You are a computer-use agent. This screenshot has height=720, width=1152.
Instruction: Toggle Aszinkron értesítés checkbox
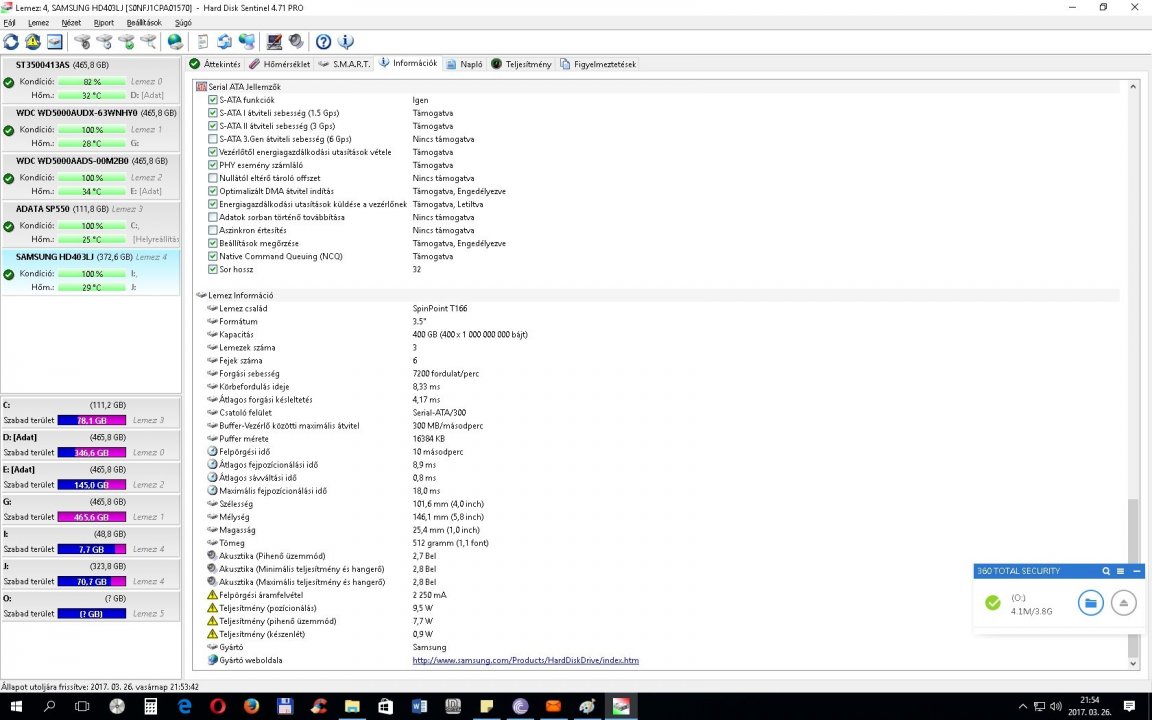click(x=212, y=230)
